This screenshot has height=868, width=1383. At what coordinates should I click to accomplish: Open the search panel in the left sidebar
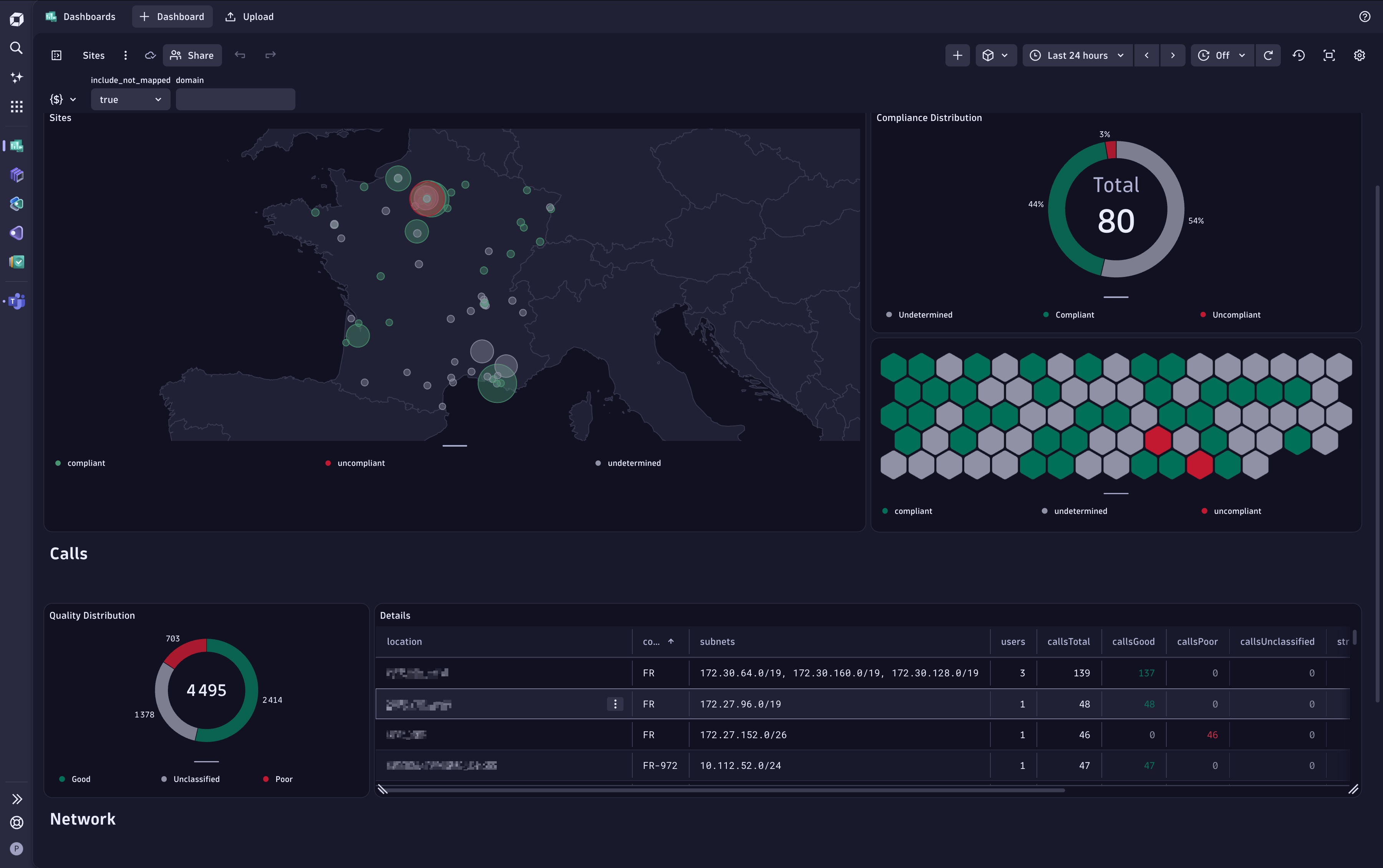pyautogui.click(x=16, y=48)
